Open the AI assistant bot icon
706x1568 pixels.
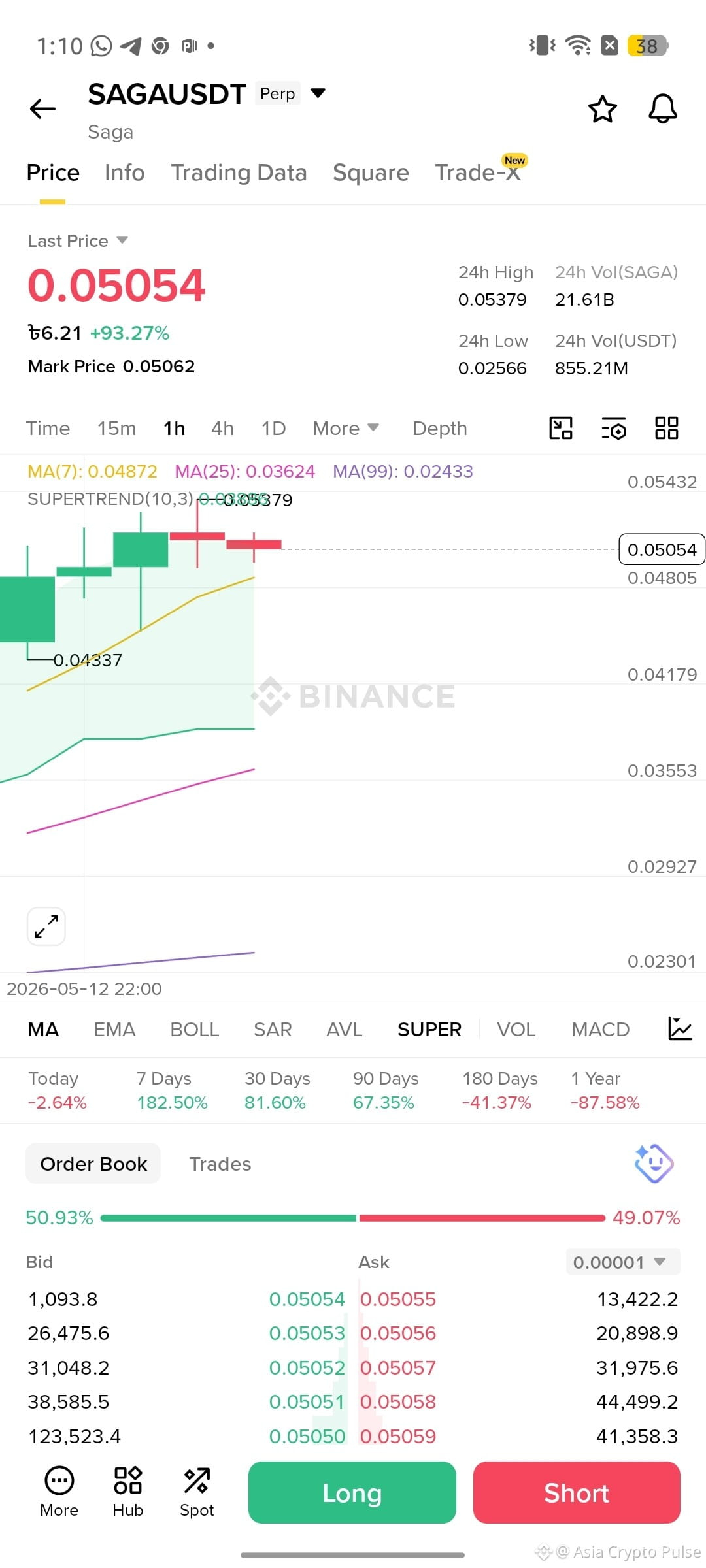pos(654,1164)
